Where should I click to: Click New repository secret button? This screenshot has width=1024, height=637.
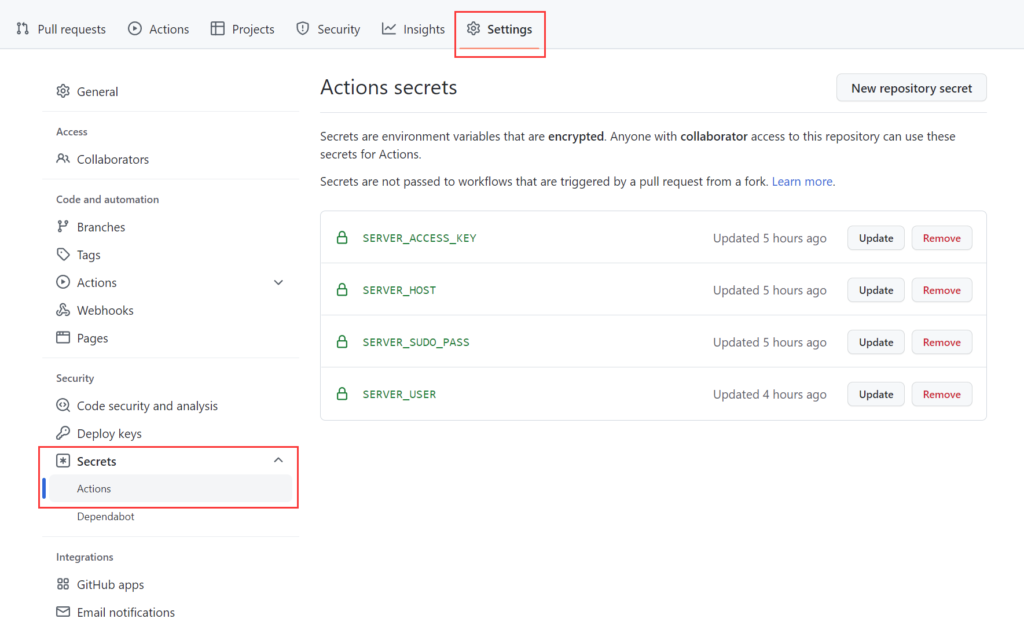pos(911,88)
